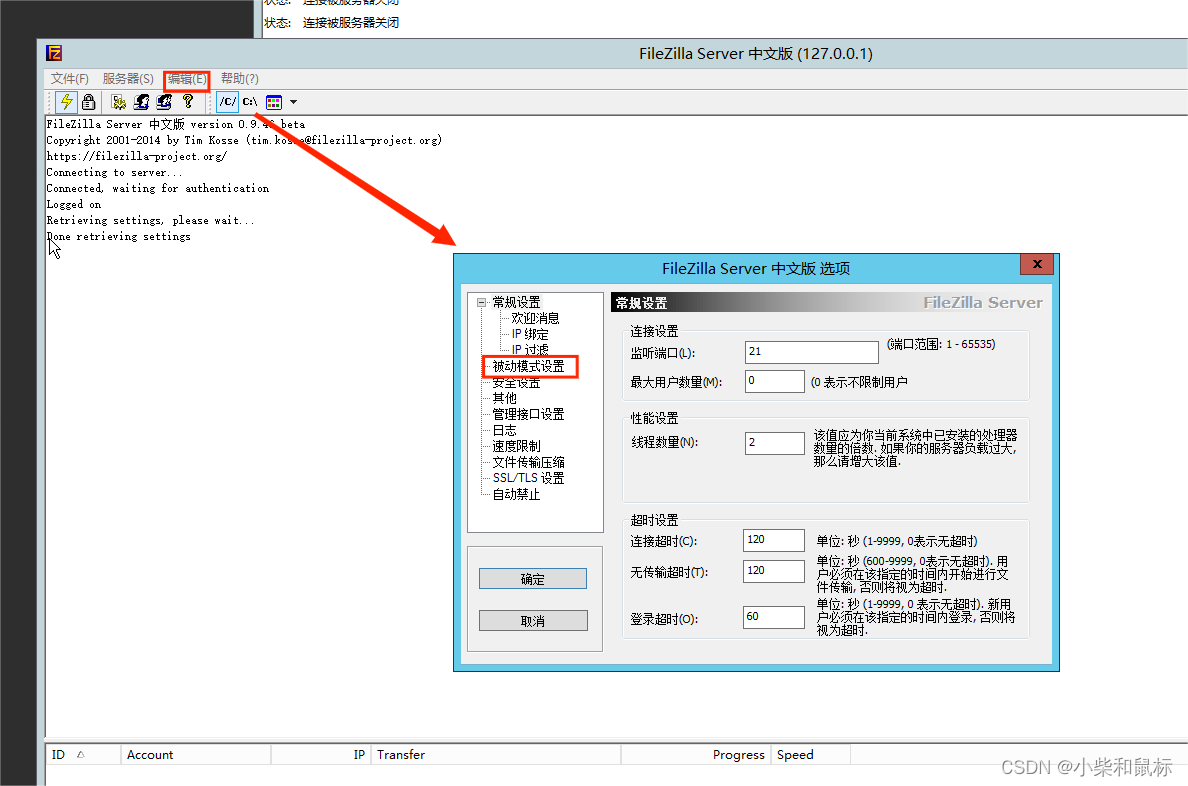1188x786 pixels.
Task: Select 被动模式设置 in the options tree
Action: [529, 366]
